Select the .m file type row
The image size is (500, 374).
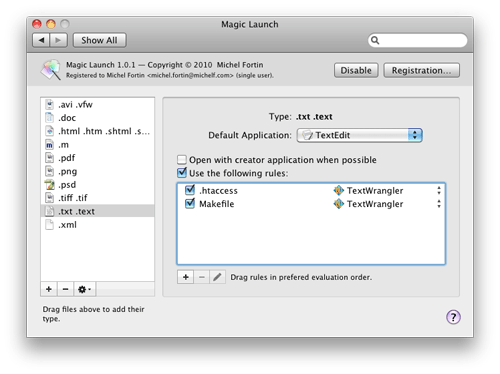(x=97, y=145)
